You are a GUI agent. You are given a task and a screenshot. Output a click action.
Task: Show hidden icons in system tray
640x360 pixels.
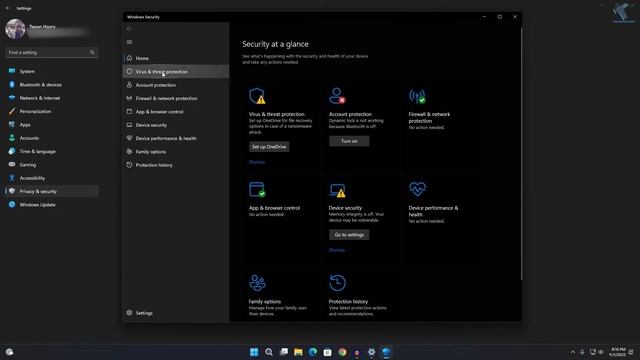573,352
